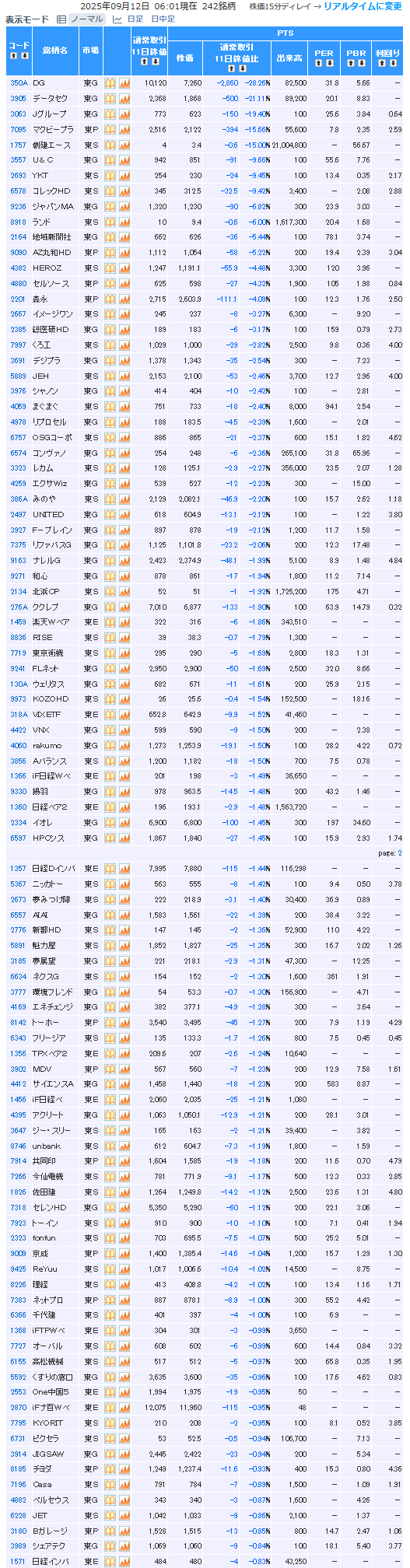Sort the code column ascending with up arrow

click(x=14, y=56)
